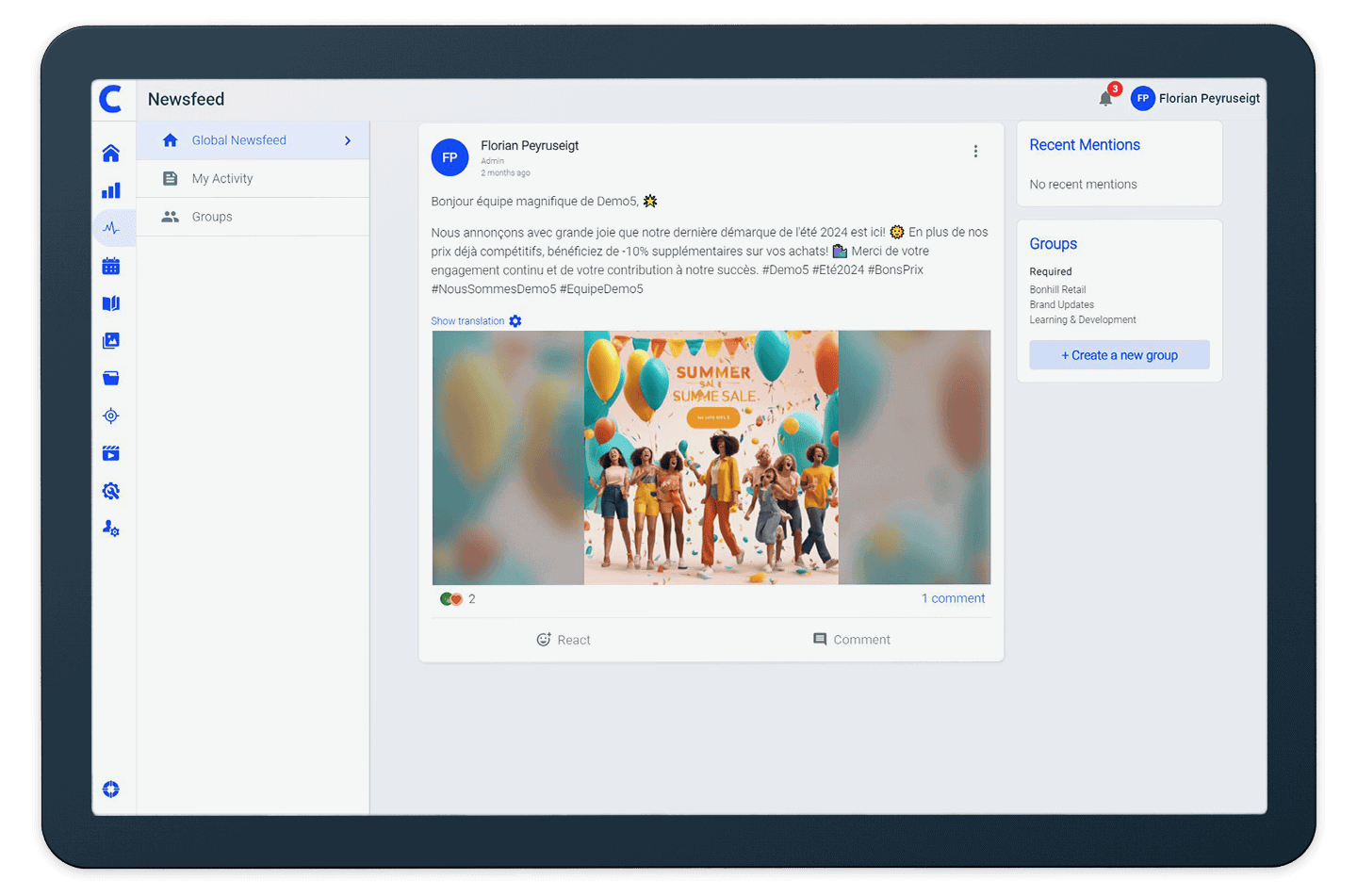Click Create a new group button
The height and width of the screenshot is (896, 1357).
pos(1119,355)
